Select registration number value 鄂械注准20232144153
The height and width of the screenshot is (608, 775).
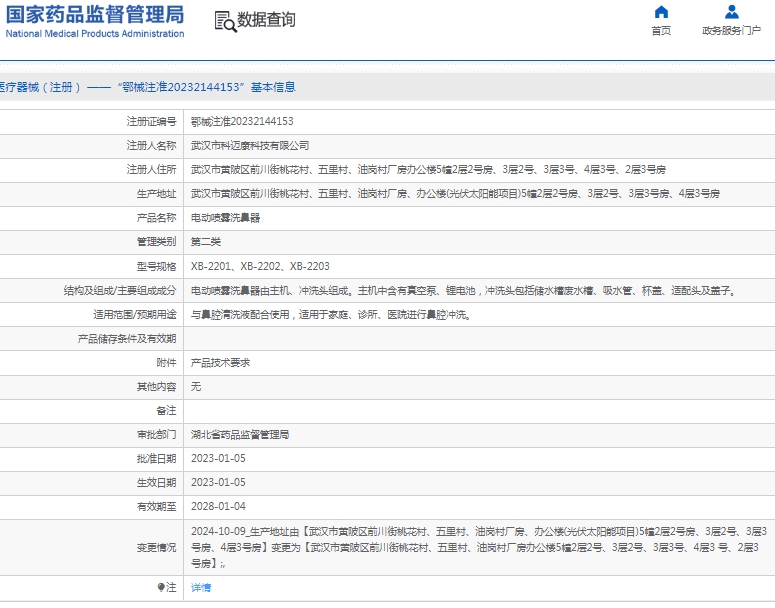242,122
